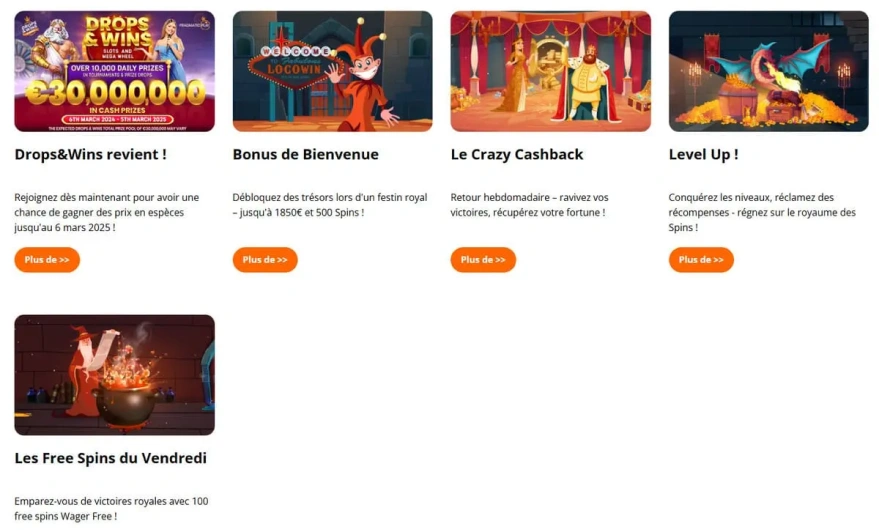Viewport: 879px width, 530px height.
Task: Click 'Plus de >>' under Le Crazy Cashback
Action: [483, 260]
